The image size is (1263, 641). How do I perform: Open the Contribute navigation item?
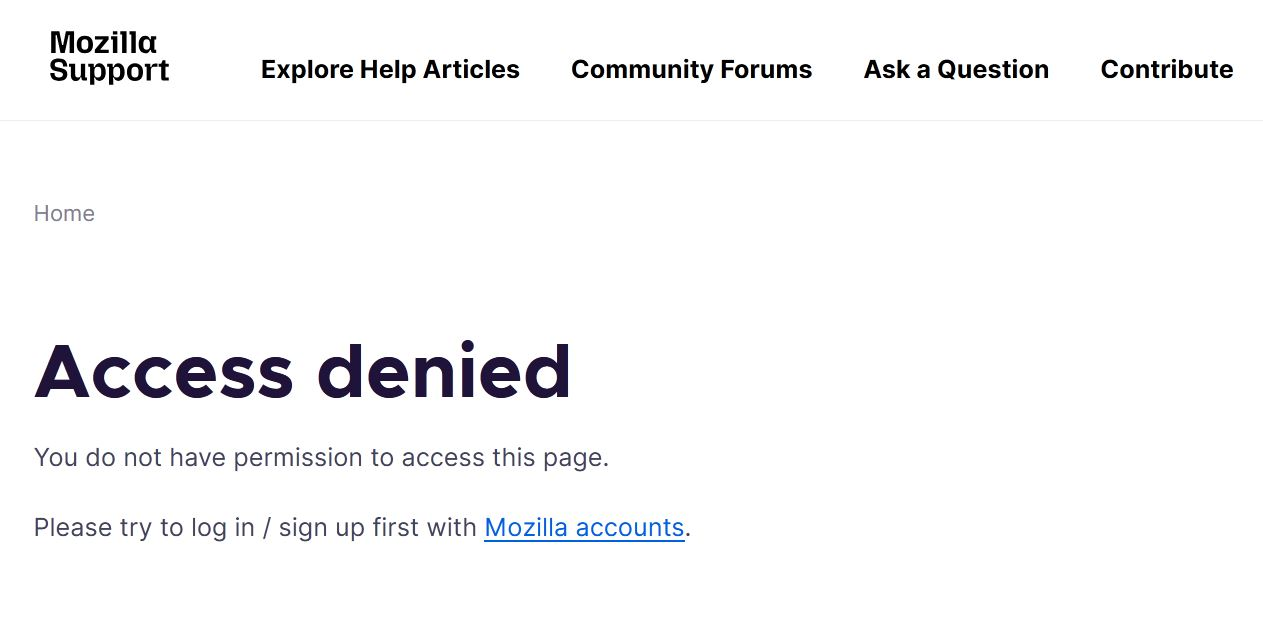click(1166, 69)
